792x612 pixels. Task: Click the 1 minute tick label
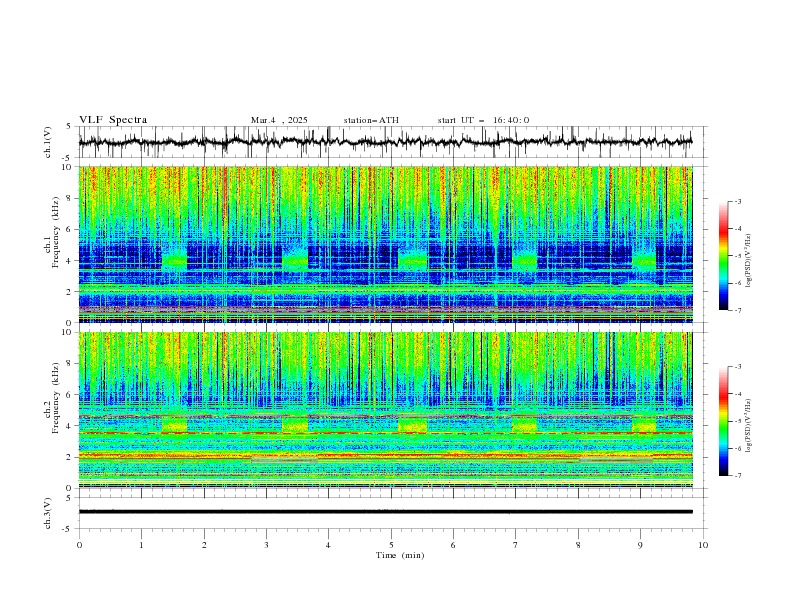point(142,545)
